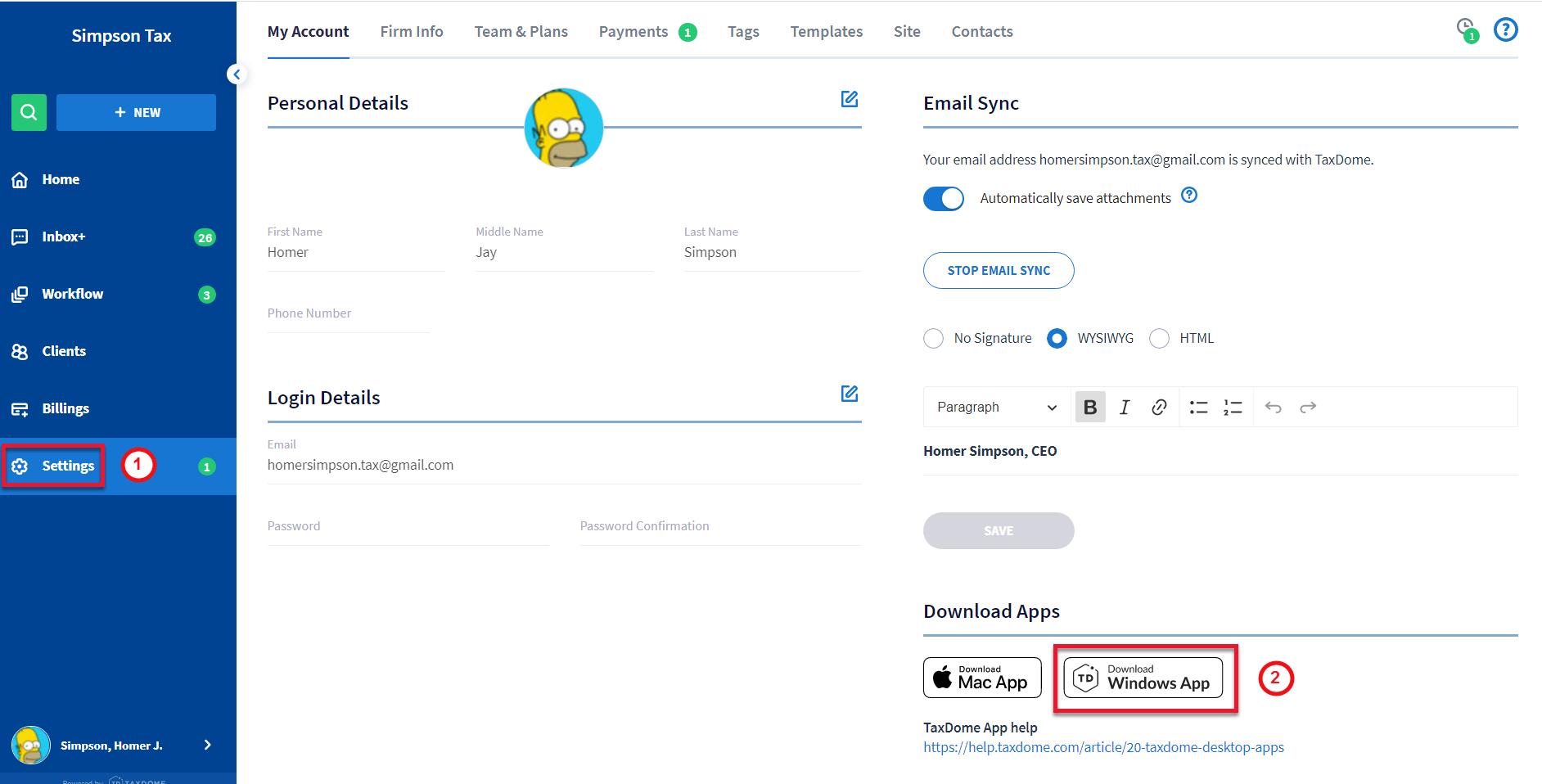This screenshot has height=784, width=1542.
Task: Toggle bold formatting in signature editor
Action: [1089, 407]
